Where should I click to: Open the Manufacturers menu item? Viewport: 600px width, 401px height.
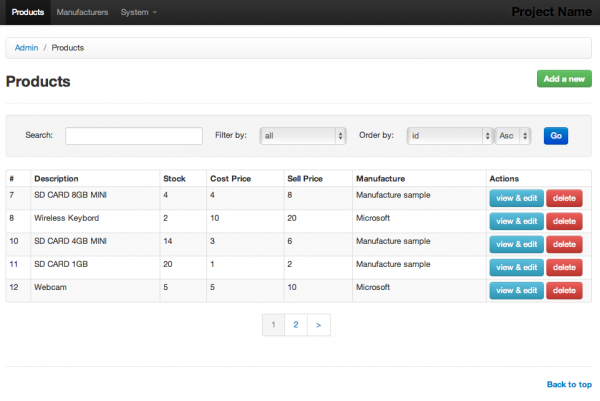(x=82, y=12)
